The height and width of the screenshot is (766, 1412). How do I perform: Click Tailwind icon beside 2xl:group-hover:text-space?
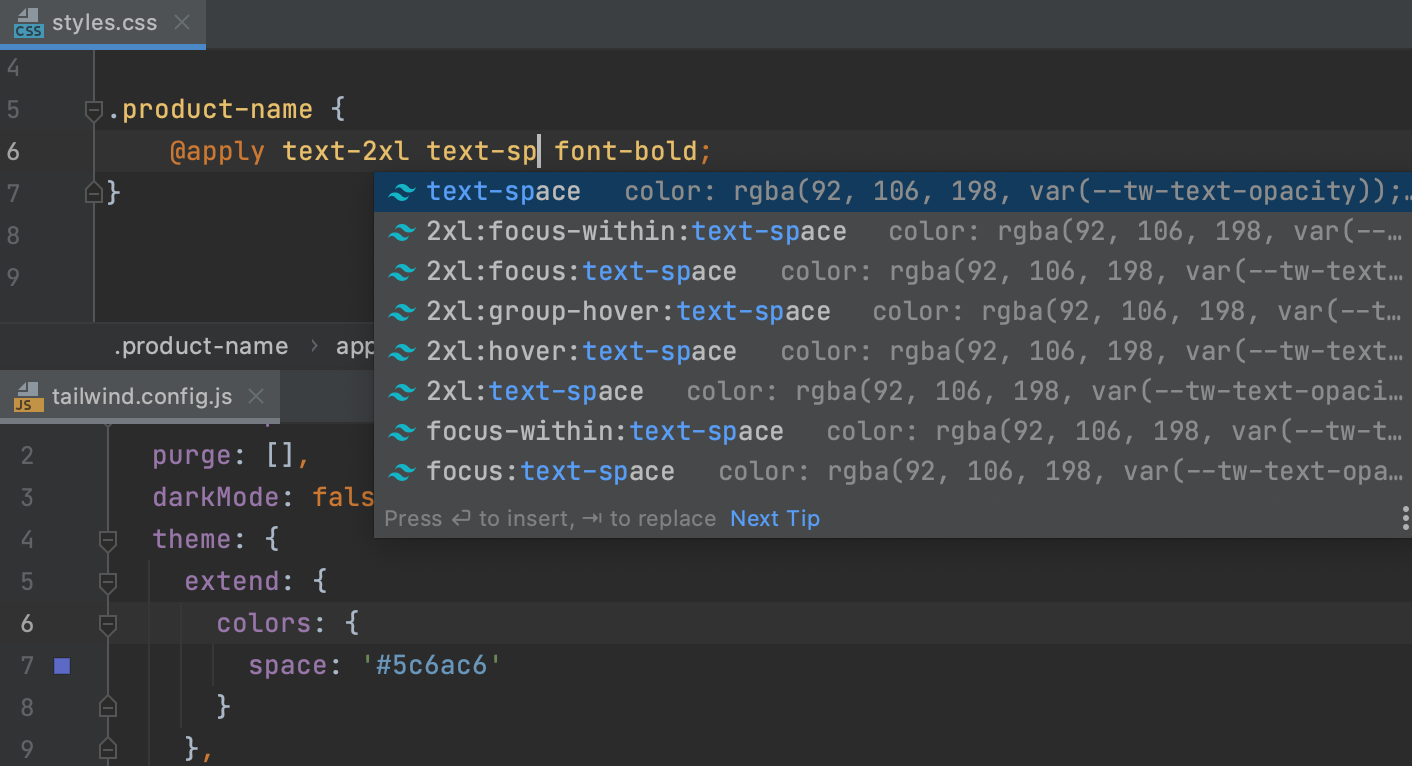[x=402, y=312]
